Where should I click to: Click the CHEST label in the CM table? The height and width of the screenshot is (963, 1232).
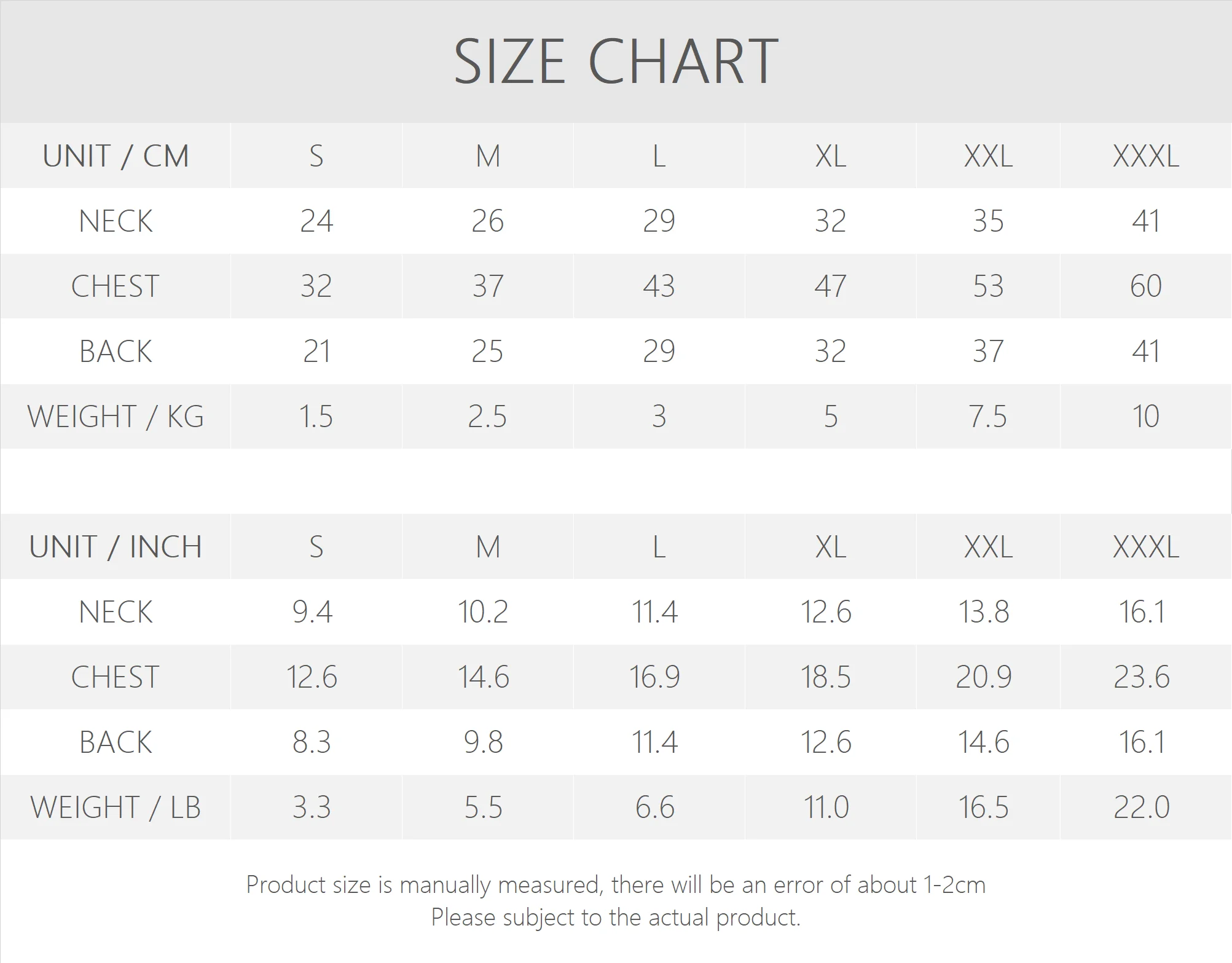pyautogui.click(x=116, y=286)
